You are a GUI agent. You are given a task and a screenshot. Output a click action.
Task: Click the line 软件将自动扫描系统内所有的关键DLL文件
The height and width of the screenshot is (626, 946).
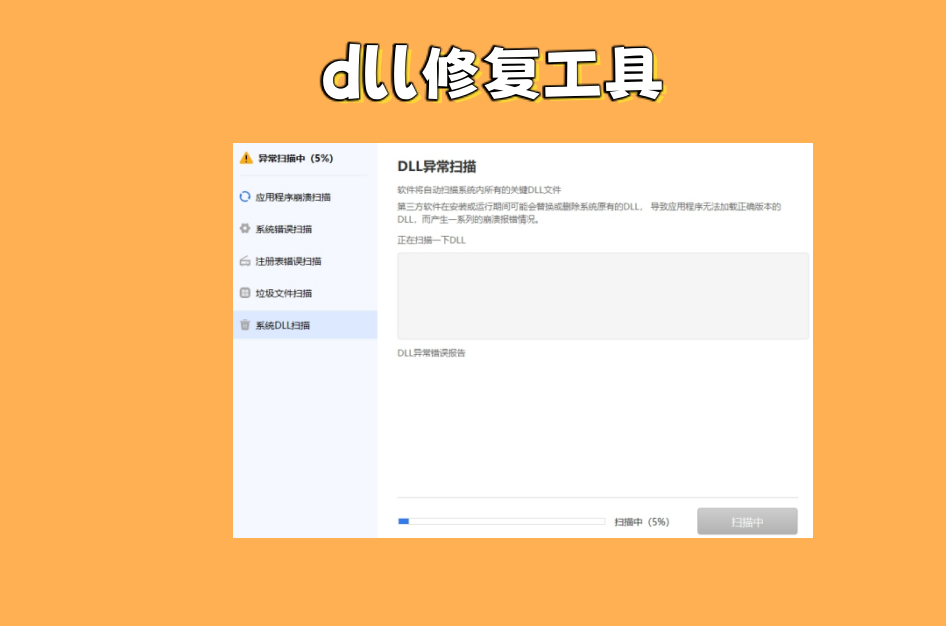tap(479, 190)
